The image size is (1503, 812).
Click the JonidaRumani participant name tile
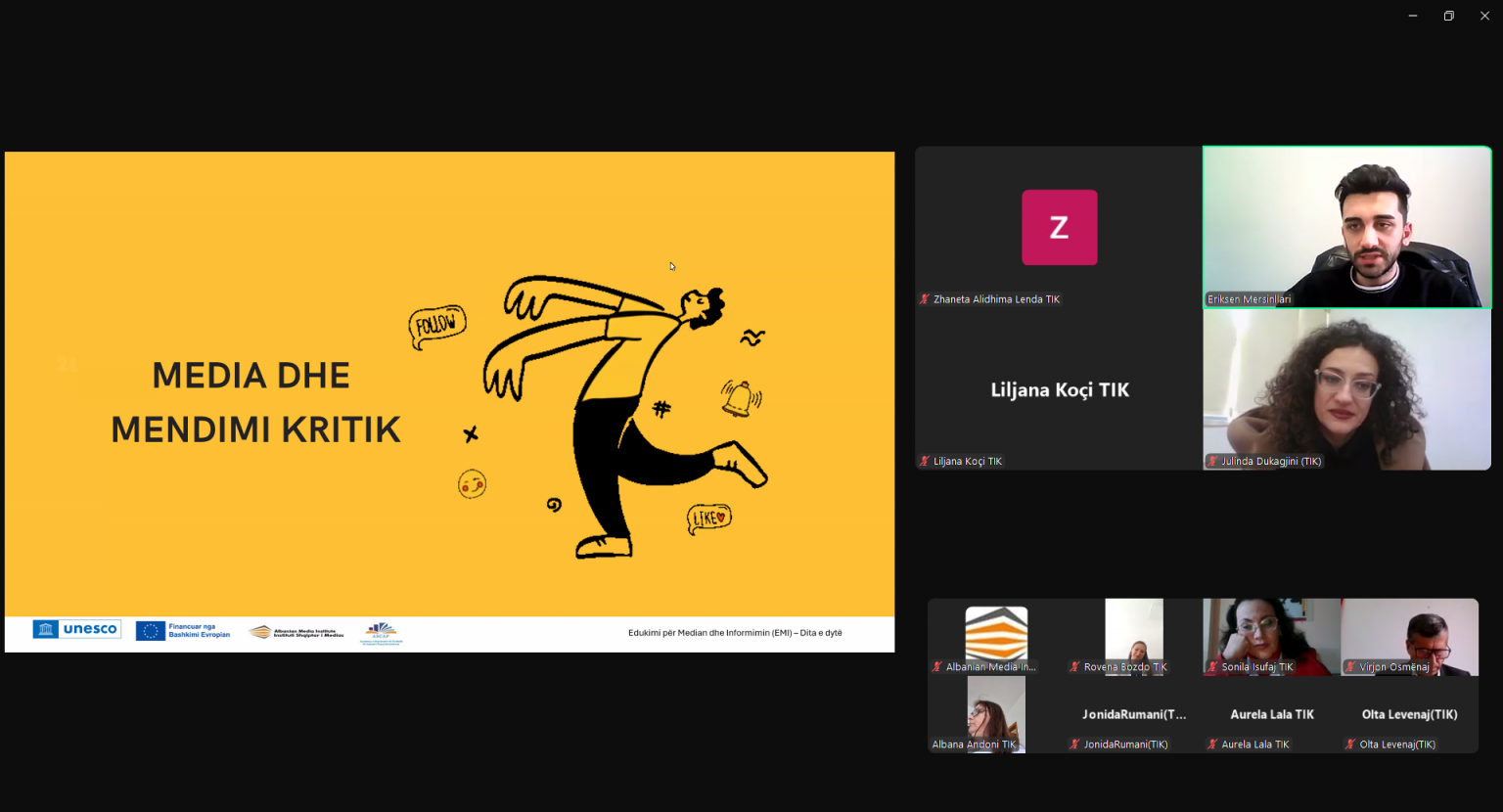pyautogui.click(x=1133, y=715)
